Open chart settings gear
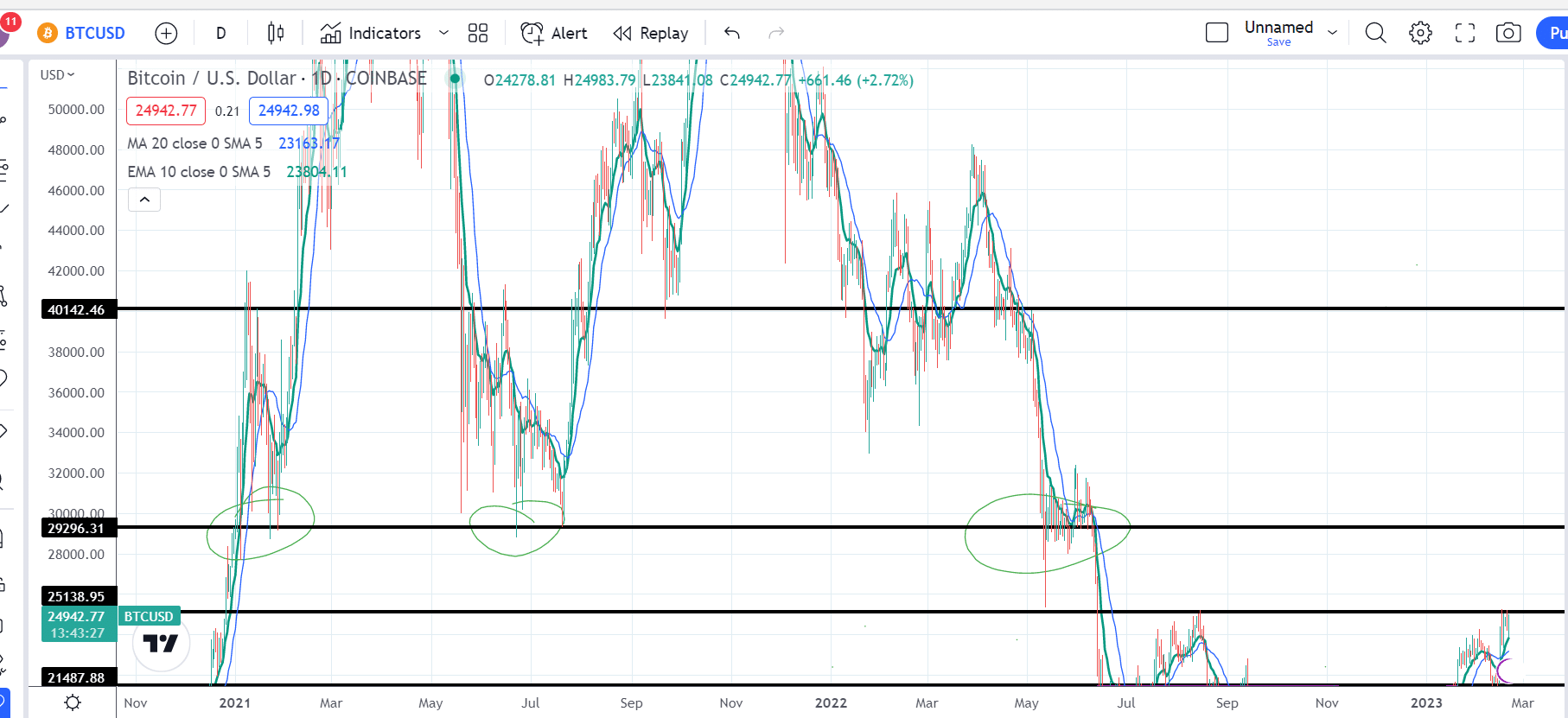Screen dimensions: 1568x718 pyautogui.click(x=1420, y=33)
